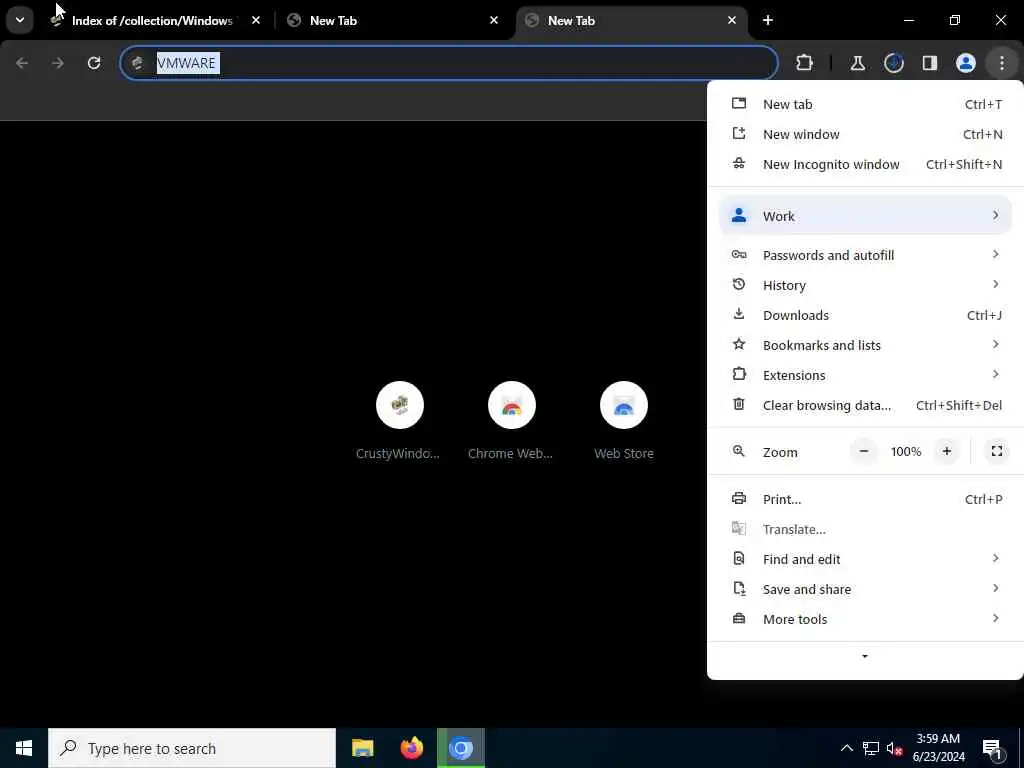Viewport: 1024px width, 768px height.
Task: Close the Index of /collection/Windows tab
Action: pos(256,20)
